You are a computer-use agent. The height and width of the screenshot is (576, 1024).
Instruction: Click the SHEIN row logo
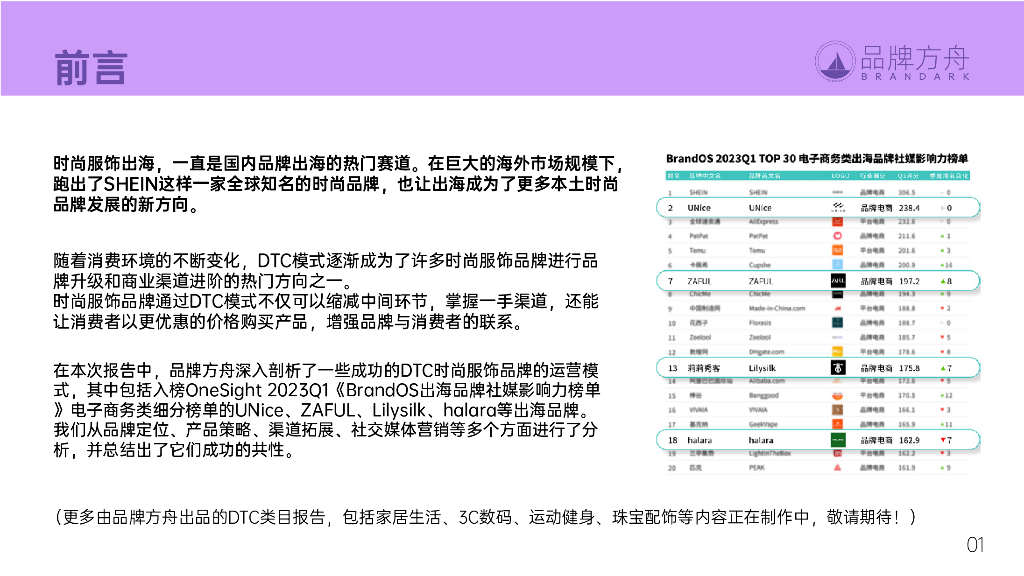[x=837, y=193]
